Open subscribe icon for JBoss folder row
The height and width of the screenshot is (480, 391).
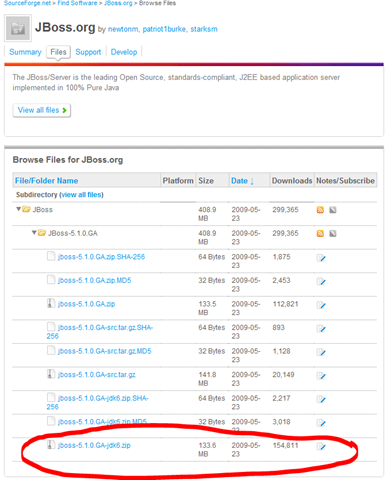(333, 210)
